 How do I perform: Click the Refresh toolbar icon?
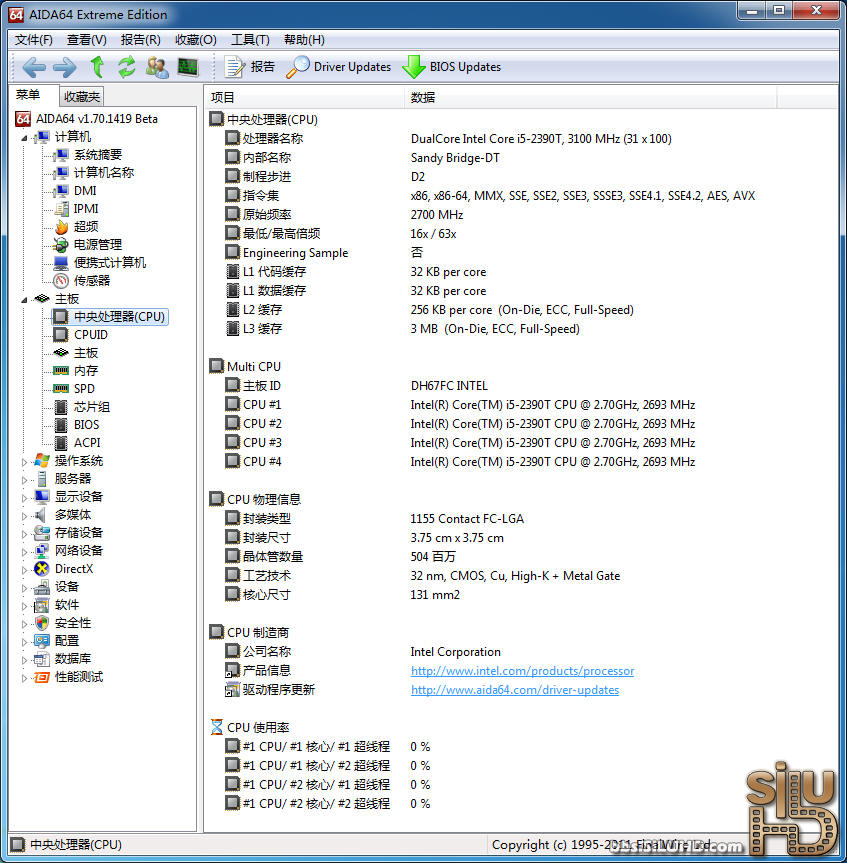click(127, 67)
